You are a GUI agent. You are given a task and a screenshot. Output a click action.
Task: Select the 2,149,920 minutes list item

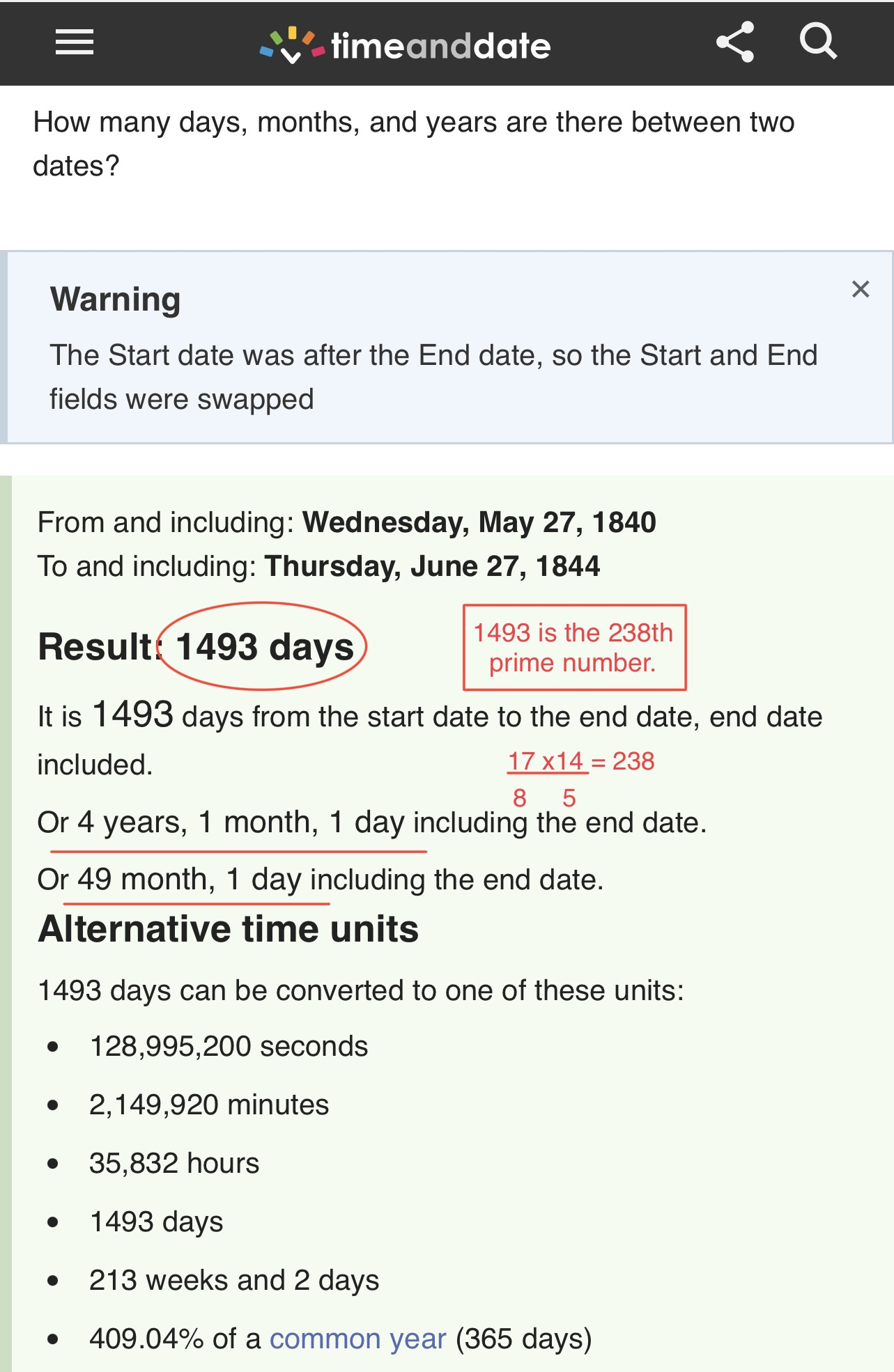209,1105
